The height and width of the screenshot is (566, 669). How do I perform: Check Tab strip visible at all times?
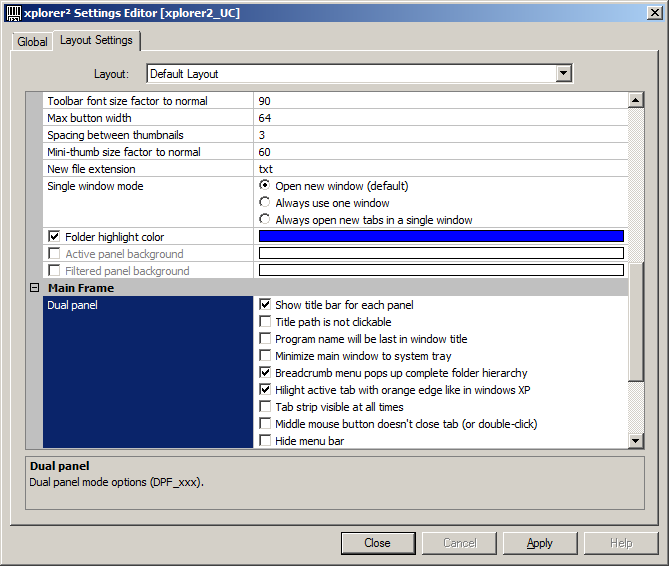click(265, 407)
